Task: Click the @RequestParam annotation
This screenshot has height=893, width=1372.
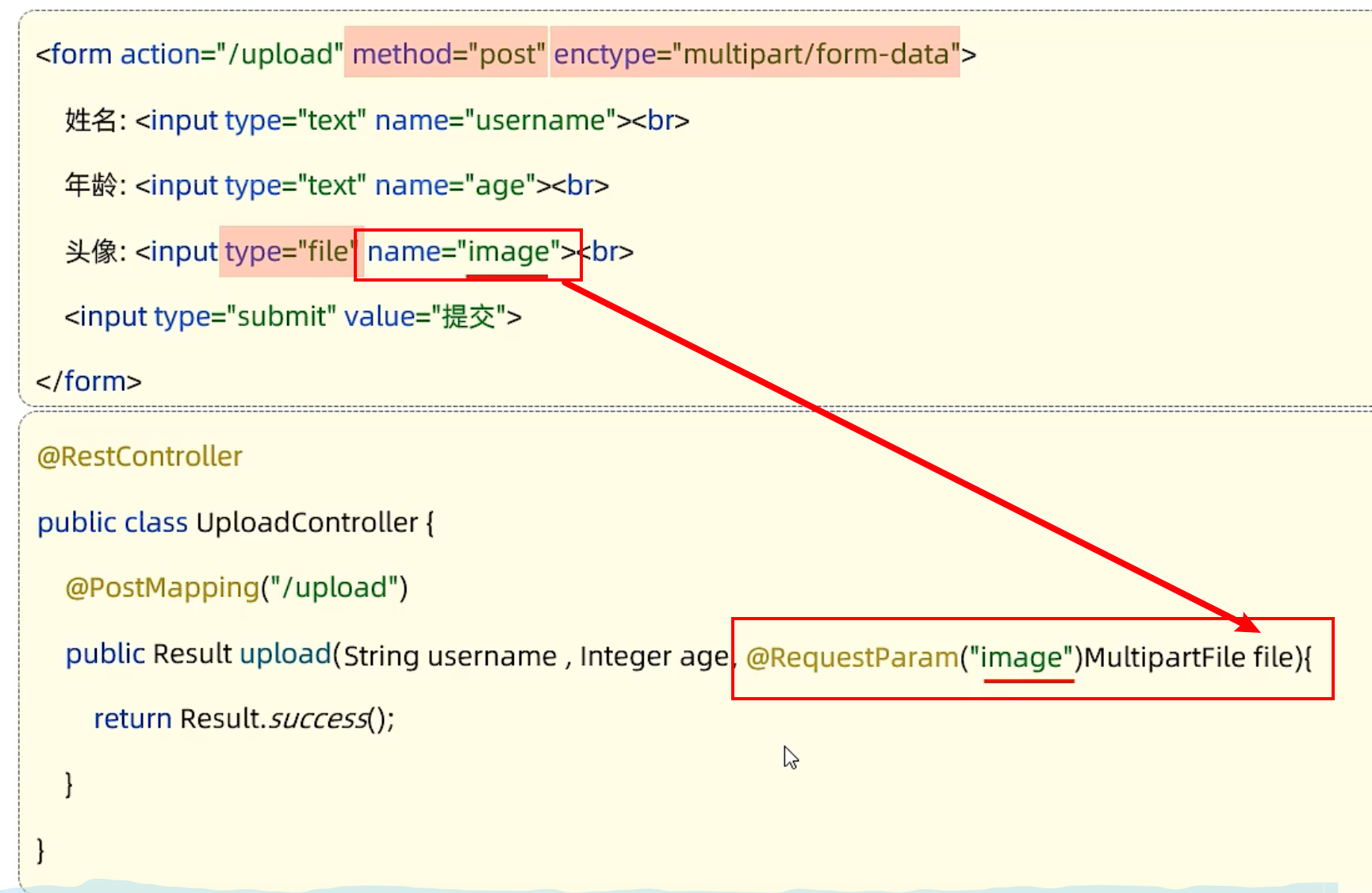Action: [x=853, y=657]
